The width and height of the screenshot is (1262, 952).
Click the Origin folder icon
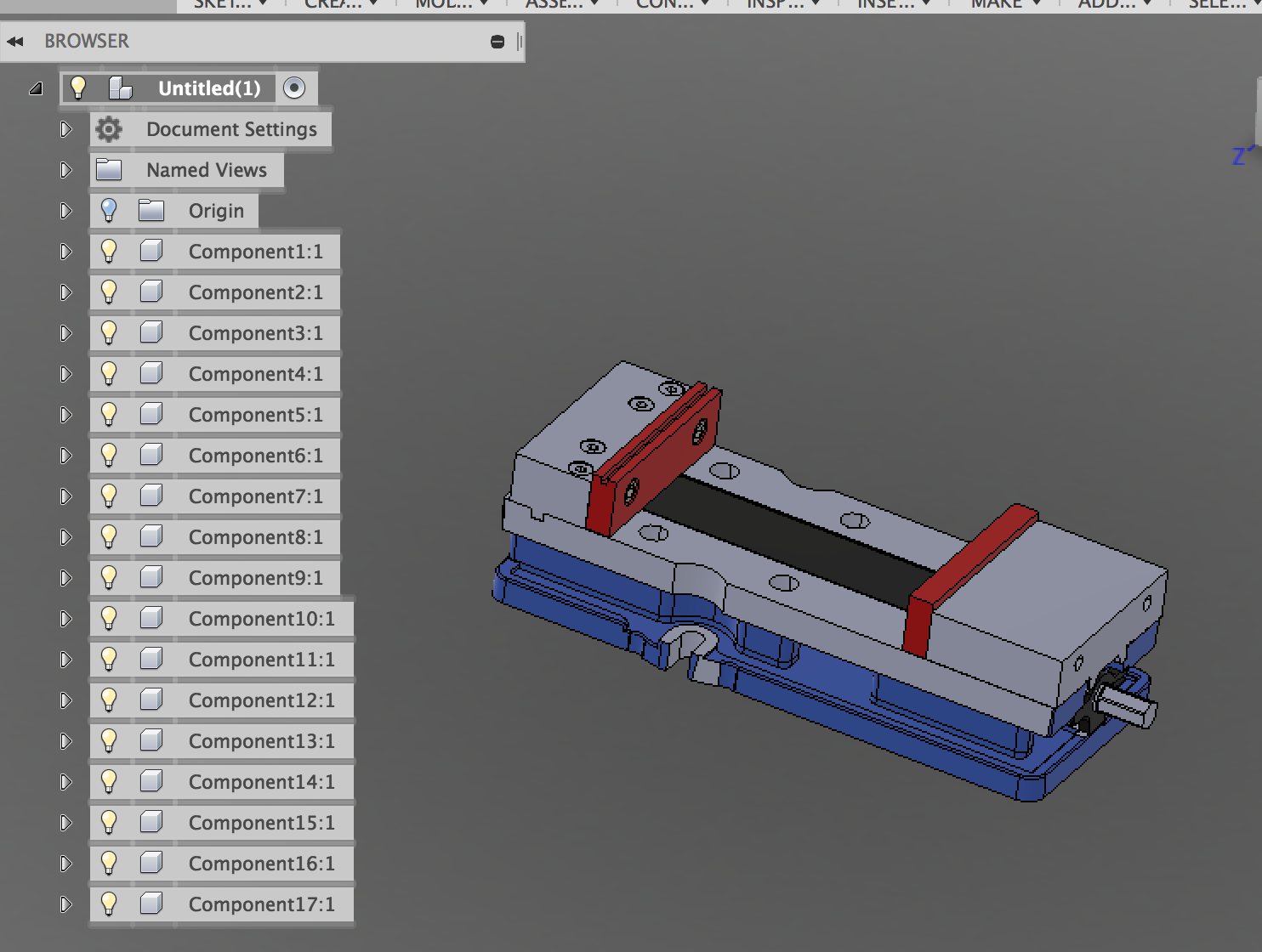point(153,210)
